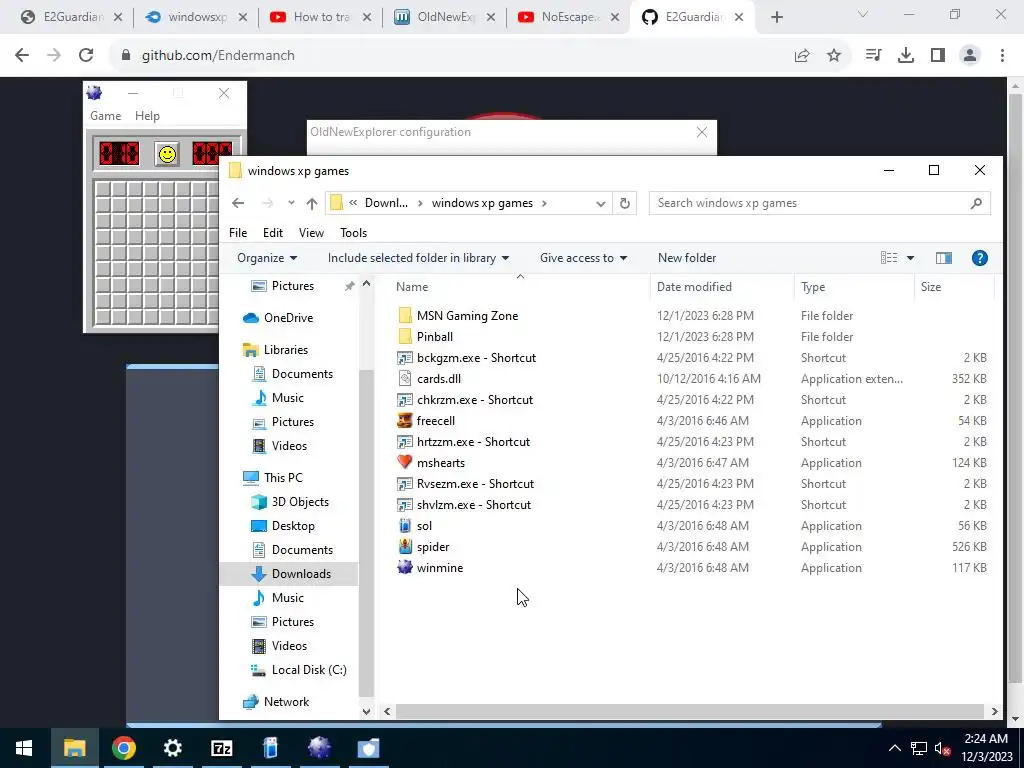
Task: Select the cards.dll file icon
Action: pyautogui.click(x=405, y=379)
